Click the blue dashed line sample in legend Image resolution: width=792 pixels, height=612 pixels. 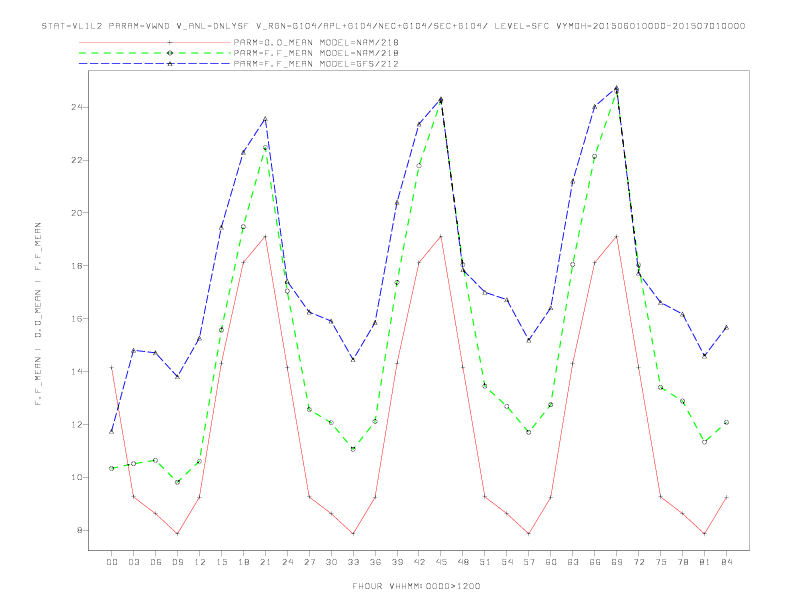[155, 64]
